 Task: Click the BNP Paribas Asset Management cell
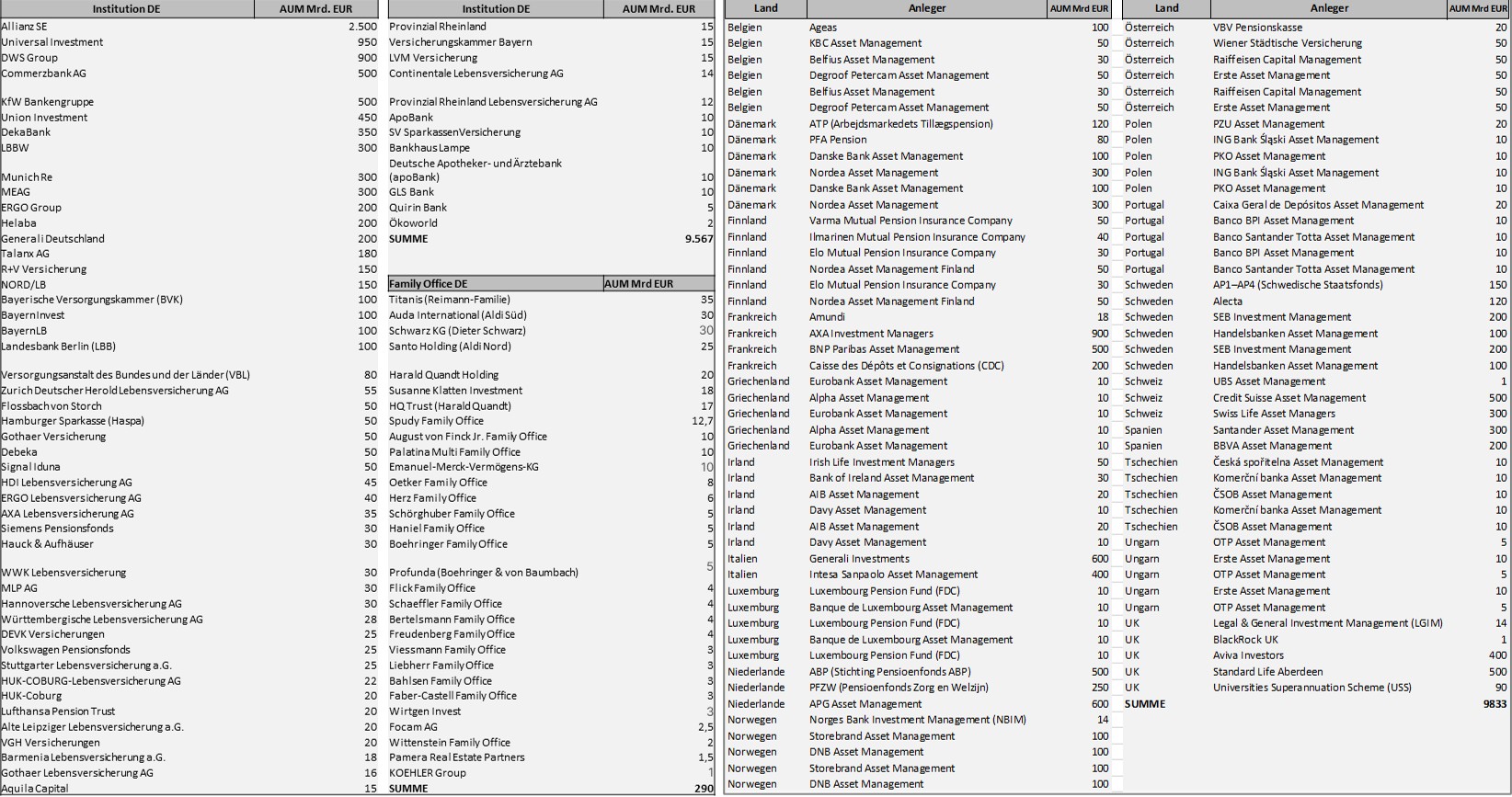(884, 349)
